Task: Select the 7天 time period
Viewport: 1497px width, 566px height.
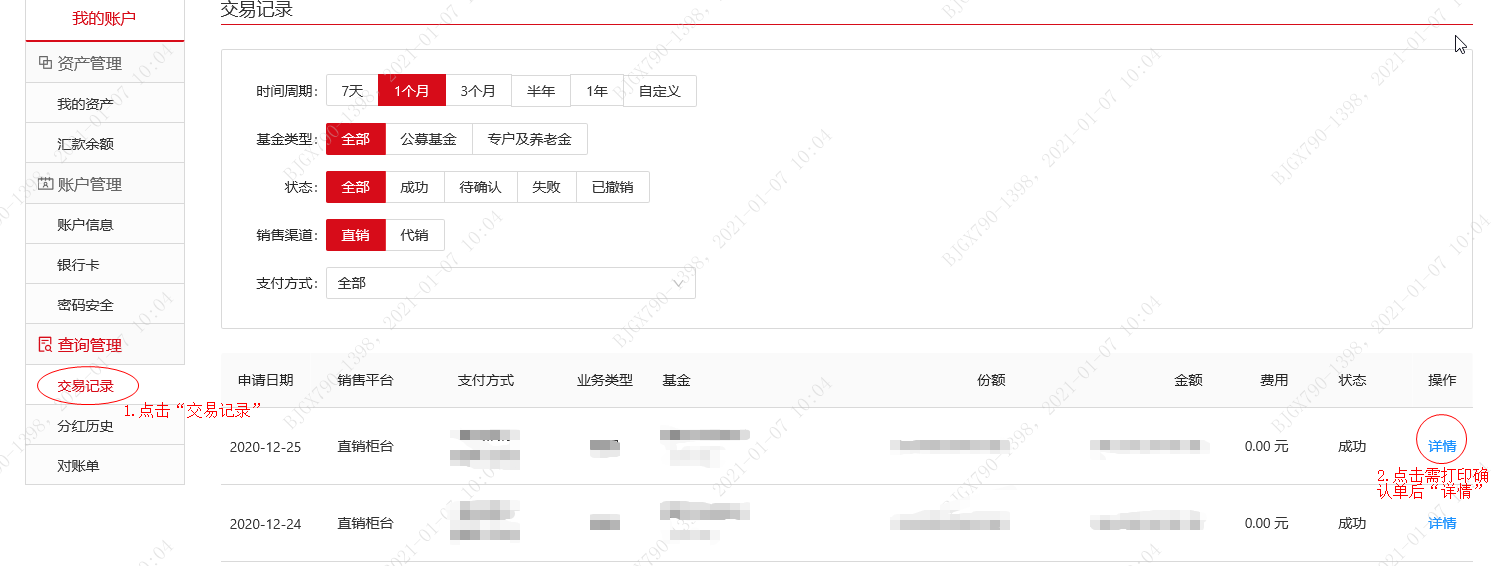Action: pyautogui.click(x=352, y=91)
